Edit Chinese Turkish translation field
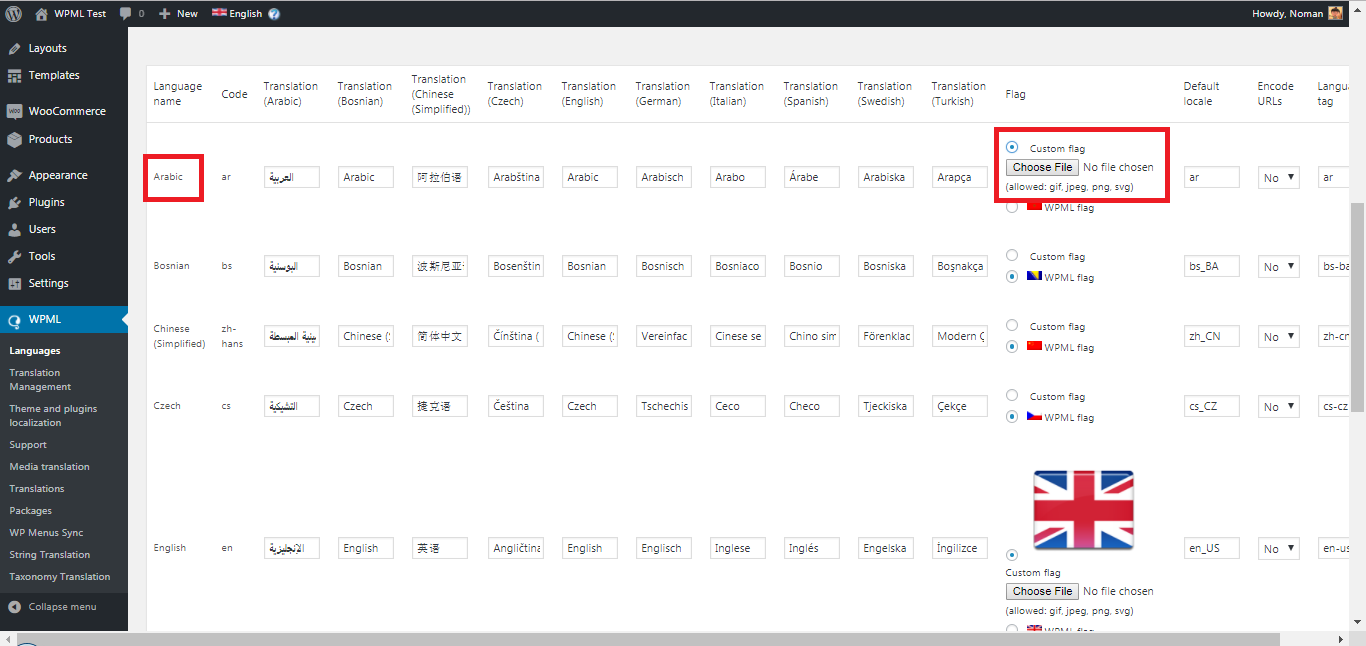Image resolution: width=1366 pixels, height=646 pixels. coord(959,336)
